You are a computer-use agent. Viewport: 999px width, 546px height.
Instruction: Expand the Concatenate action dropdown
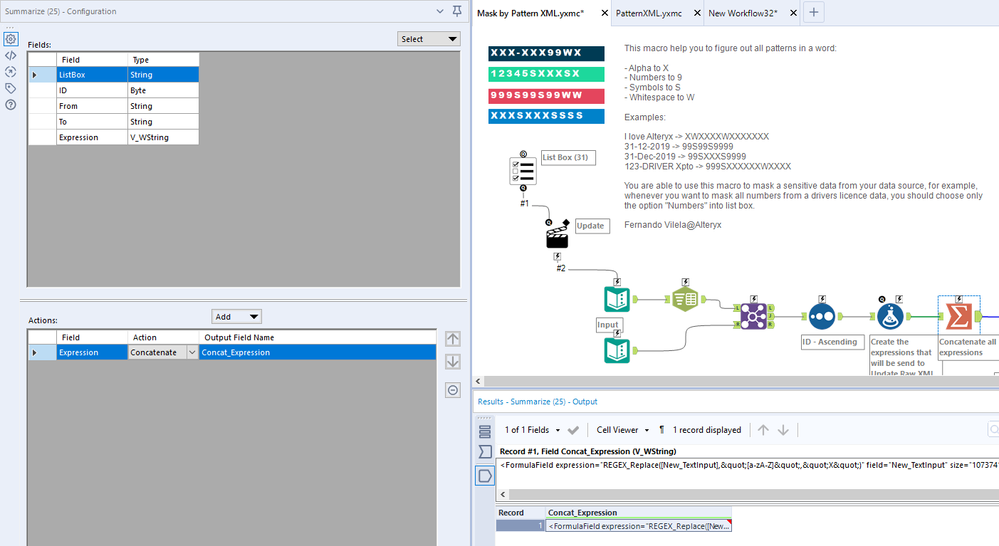[192, 352]
